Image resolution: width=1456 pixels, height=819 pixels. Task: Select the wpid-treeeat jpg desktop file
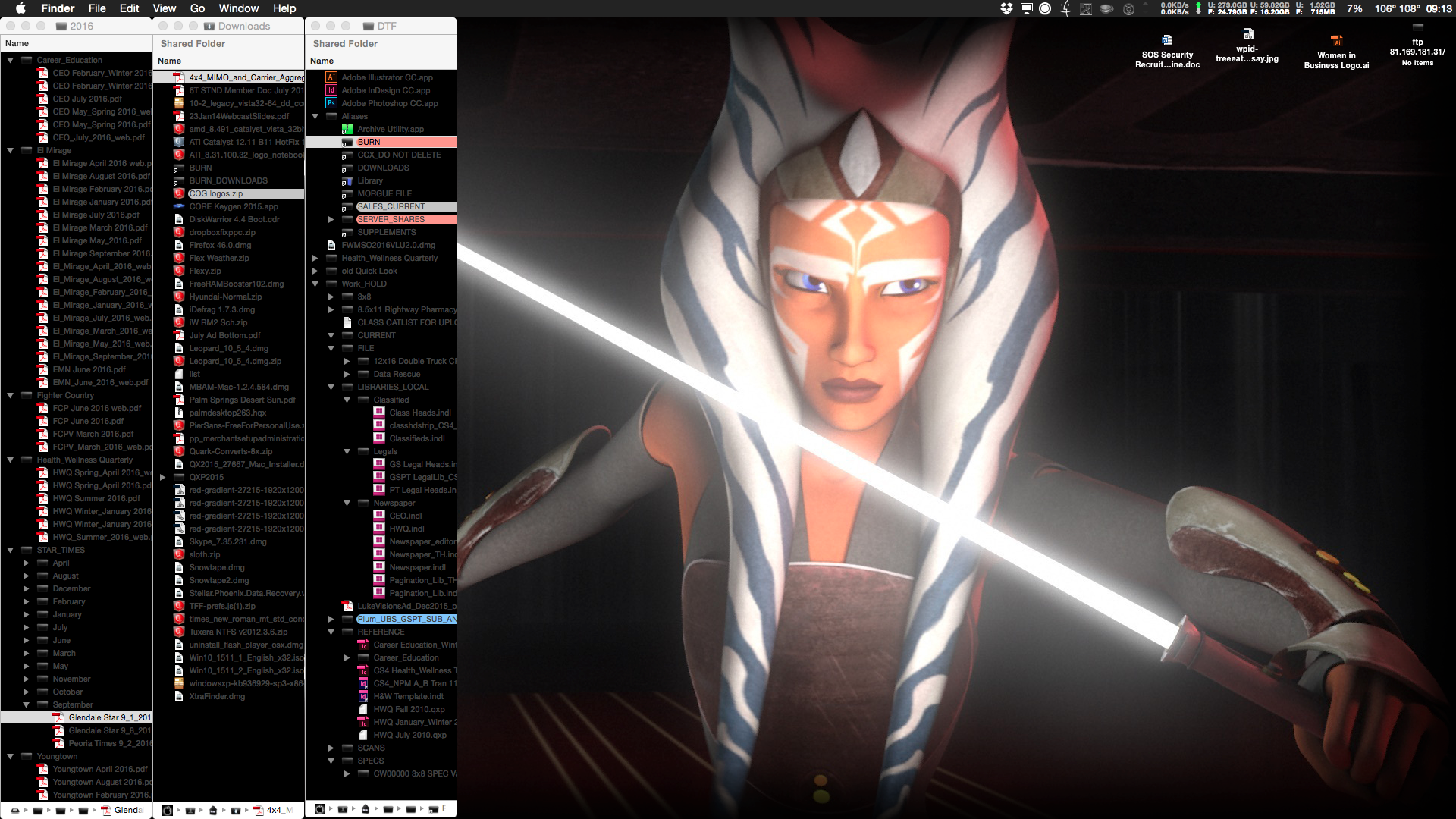tap(1247, 46)
